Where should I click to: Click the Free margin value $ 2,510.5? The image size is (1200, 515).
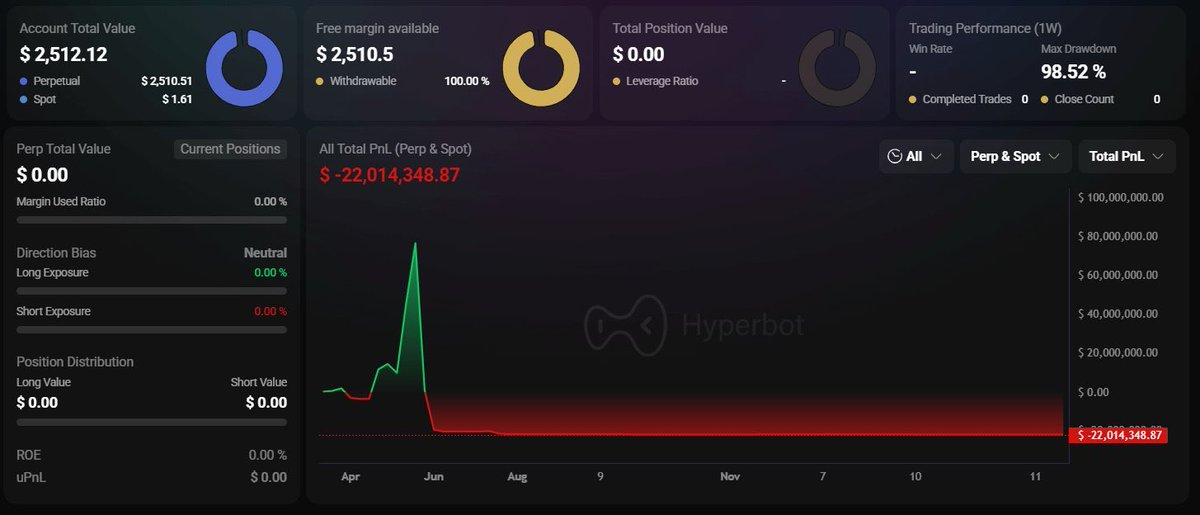click(x=354, y=54)
